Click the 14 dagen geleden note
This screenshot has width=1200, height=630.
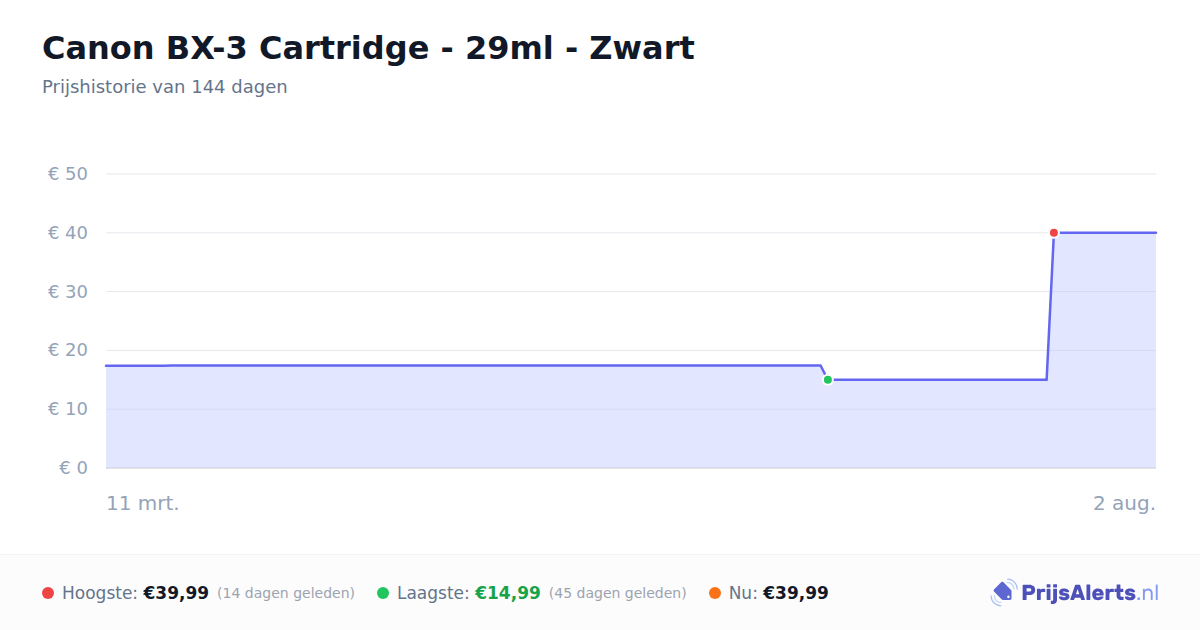point(286,593)
